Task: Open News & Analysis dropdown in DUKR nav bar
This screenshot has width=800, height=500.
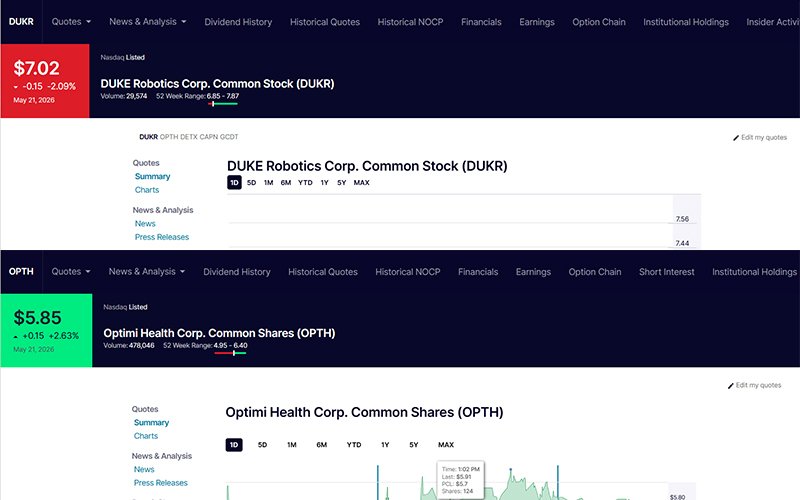Action: [147, 21]
